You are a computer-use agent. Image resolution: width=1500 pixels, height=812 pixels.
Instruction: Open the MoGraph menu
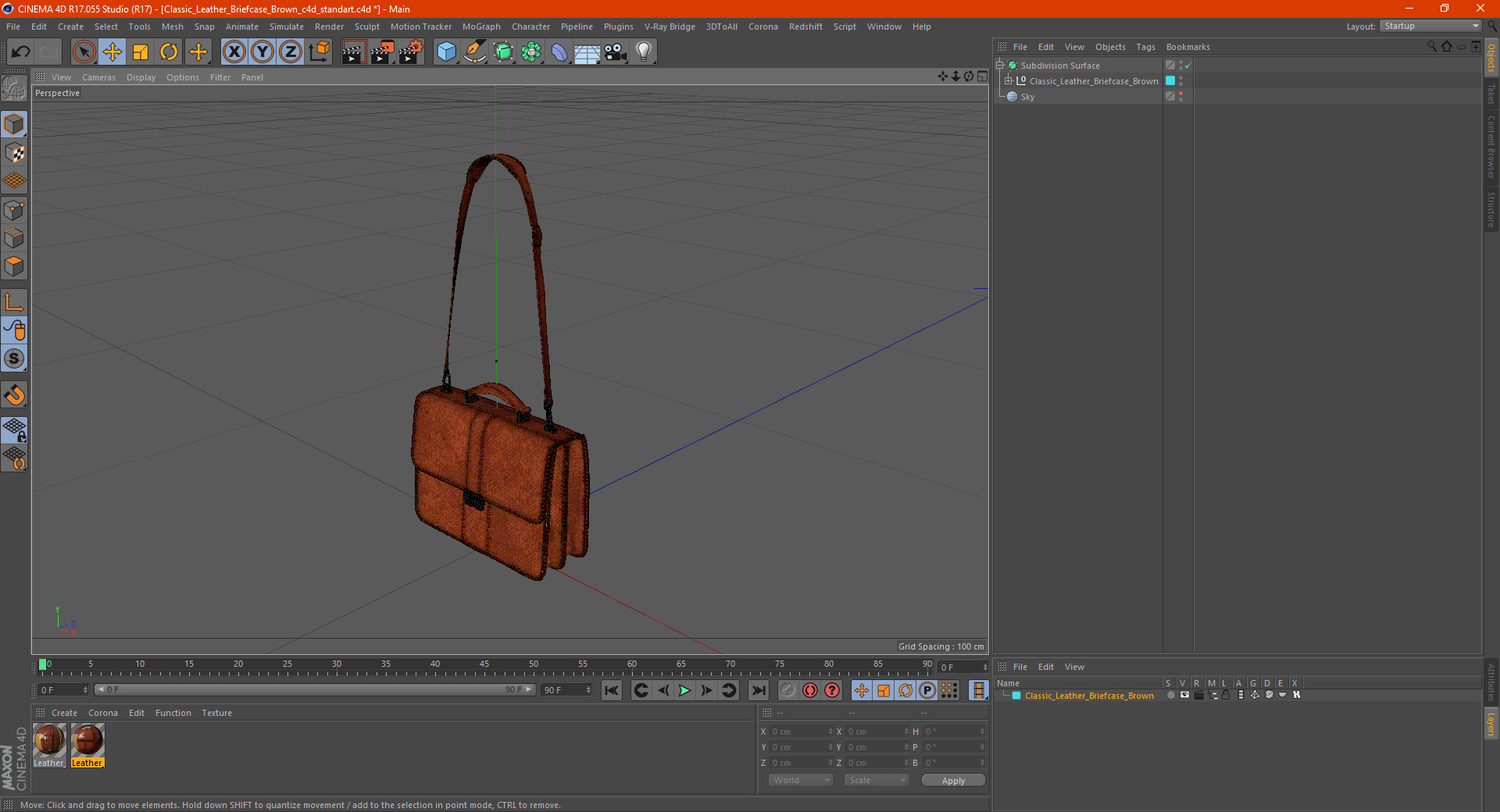tap(481, 27)
